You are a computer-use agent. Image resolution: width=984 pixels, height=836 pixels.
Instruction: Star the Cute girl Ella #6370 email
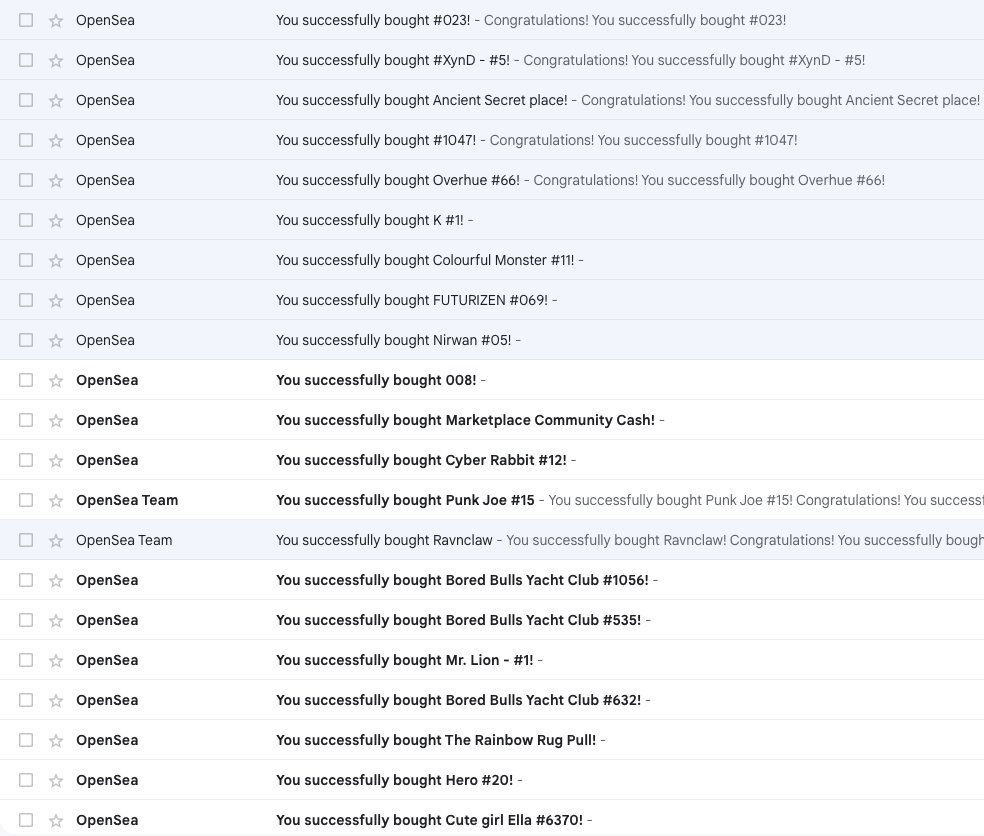pos(56,821)
